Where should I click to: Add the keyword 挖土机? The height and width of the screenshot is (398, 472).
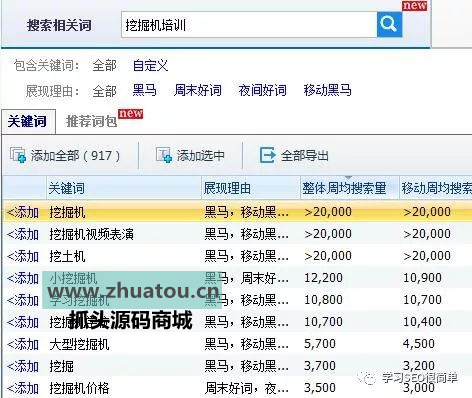(23, 256)
